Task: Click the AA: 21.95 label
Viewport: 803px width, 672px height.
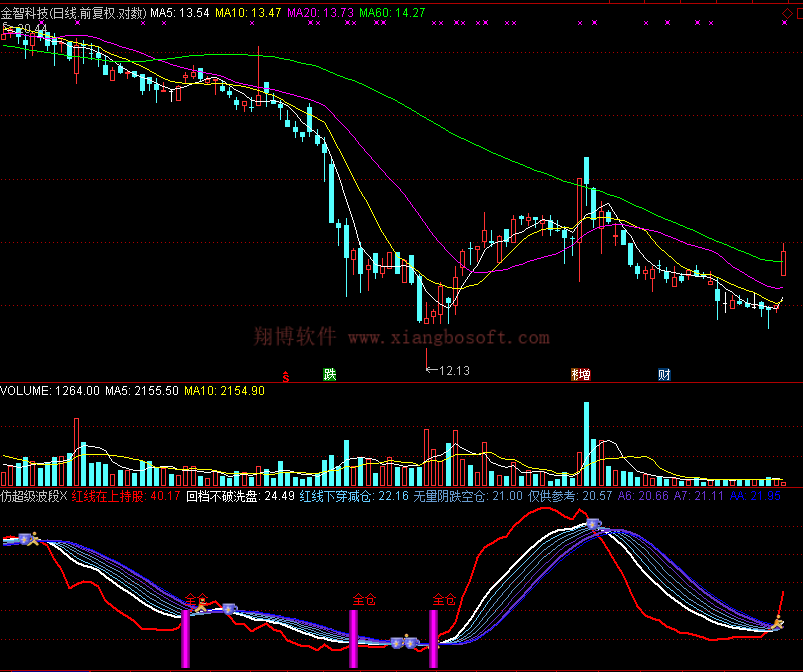Action: 755,496
